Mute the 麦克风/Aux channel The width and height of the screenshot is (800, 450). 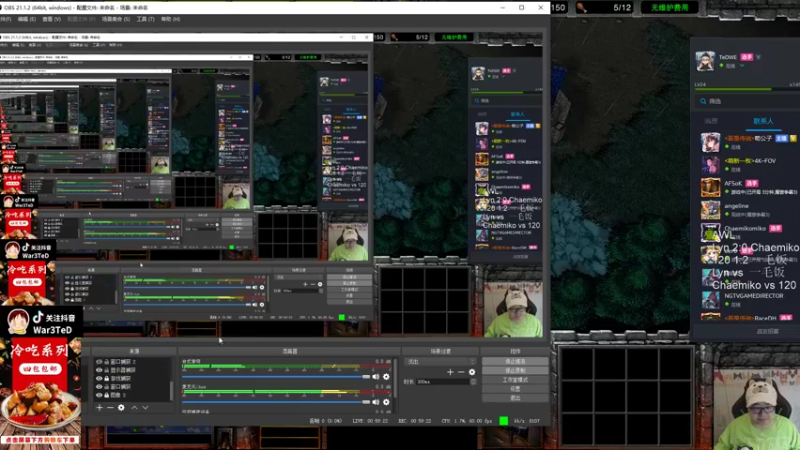point(376,402)
